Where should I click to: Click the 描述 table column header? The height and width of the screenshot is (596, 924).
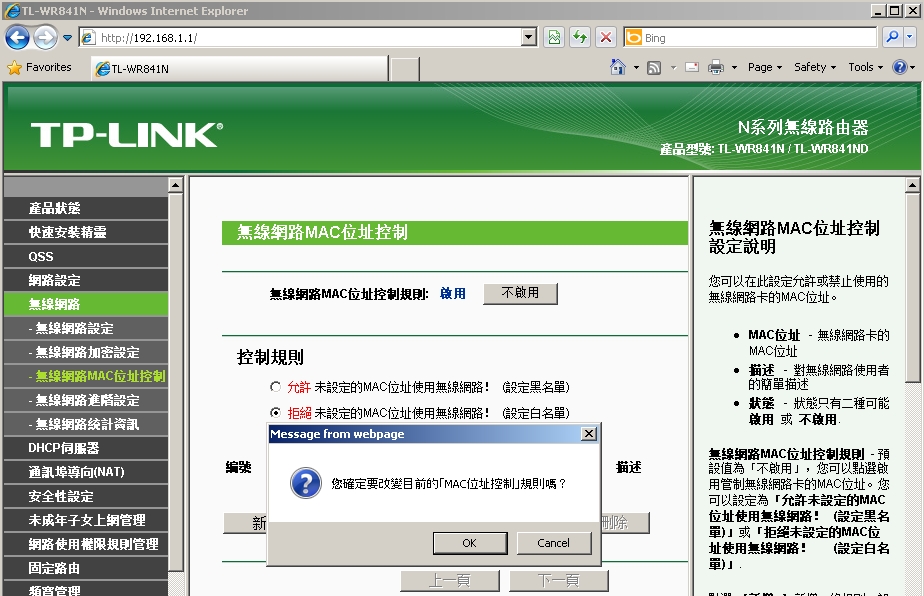628,467
